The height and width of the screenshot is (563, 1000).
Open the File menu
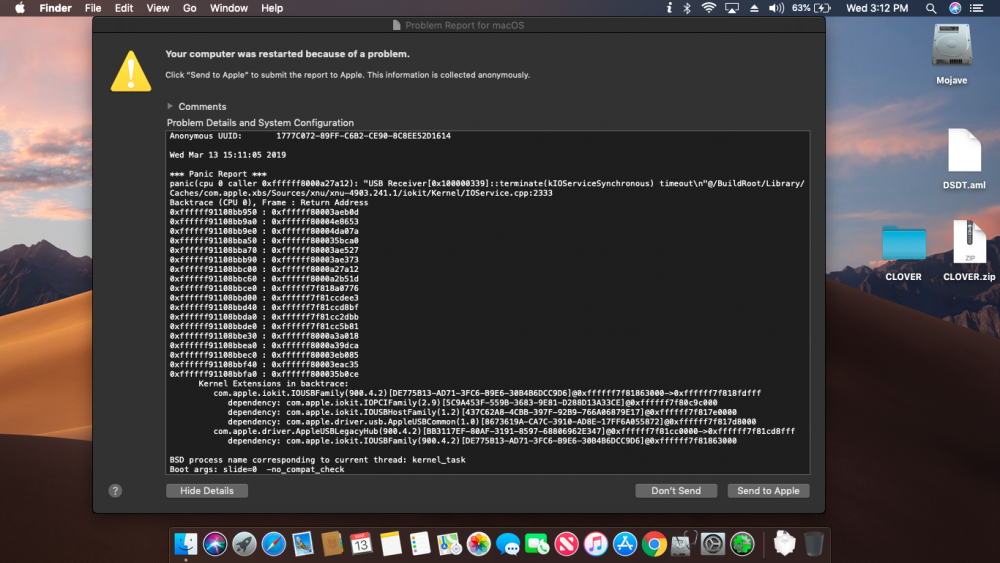(x=93, y=8)
